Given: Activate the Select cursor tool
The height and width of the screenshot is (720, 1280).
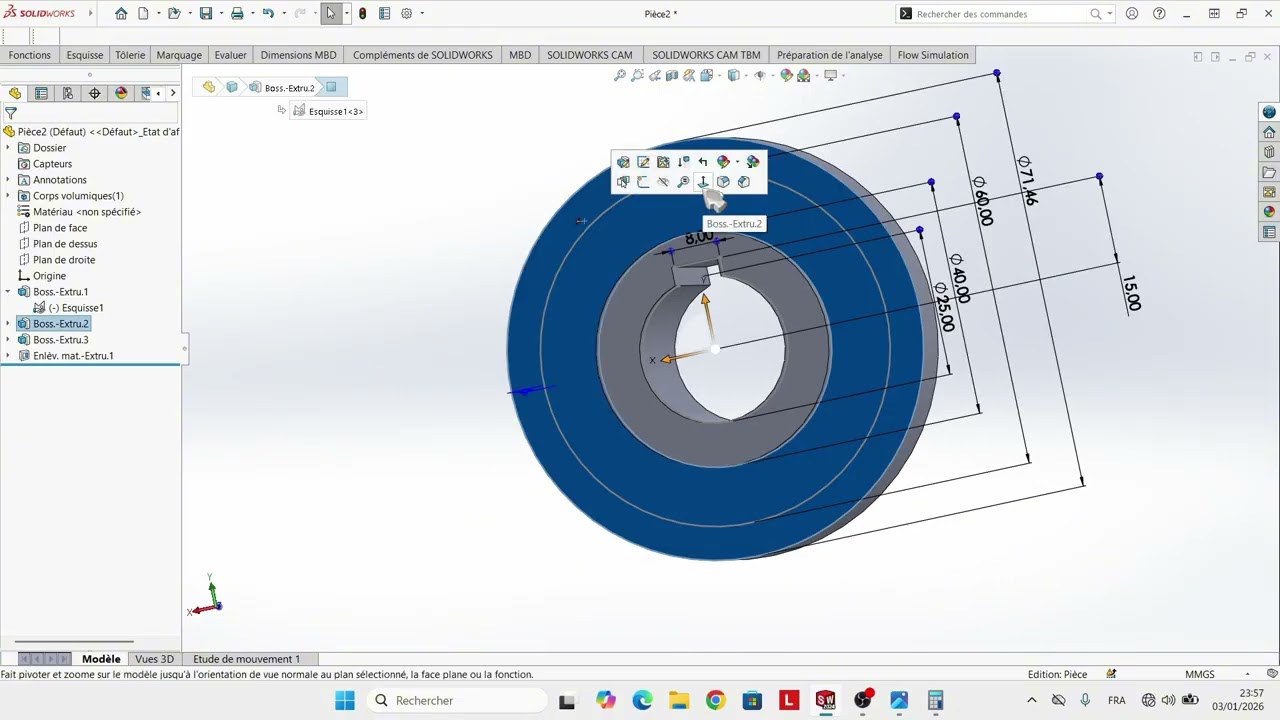Looking at the screenshot, I should [x=331, y=14].
